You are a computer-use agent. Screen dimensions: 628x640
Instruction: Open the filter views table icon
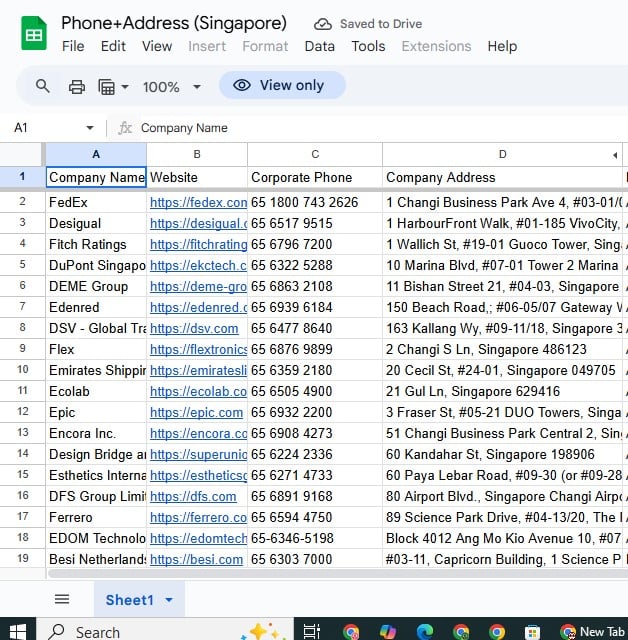pos(107,87)
